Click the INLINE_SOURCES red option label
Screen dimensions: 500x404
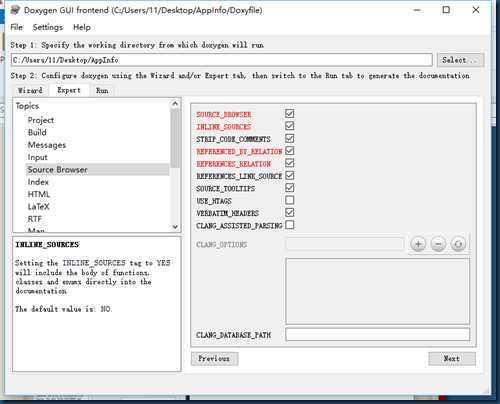click(224, 127)
